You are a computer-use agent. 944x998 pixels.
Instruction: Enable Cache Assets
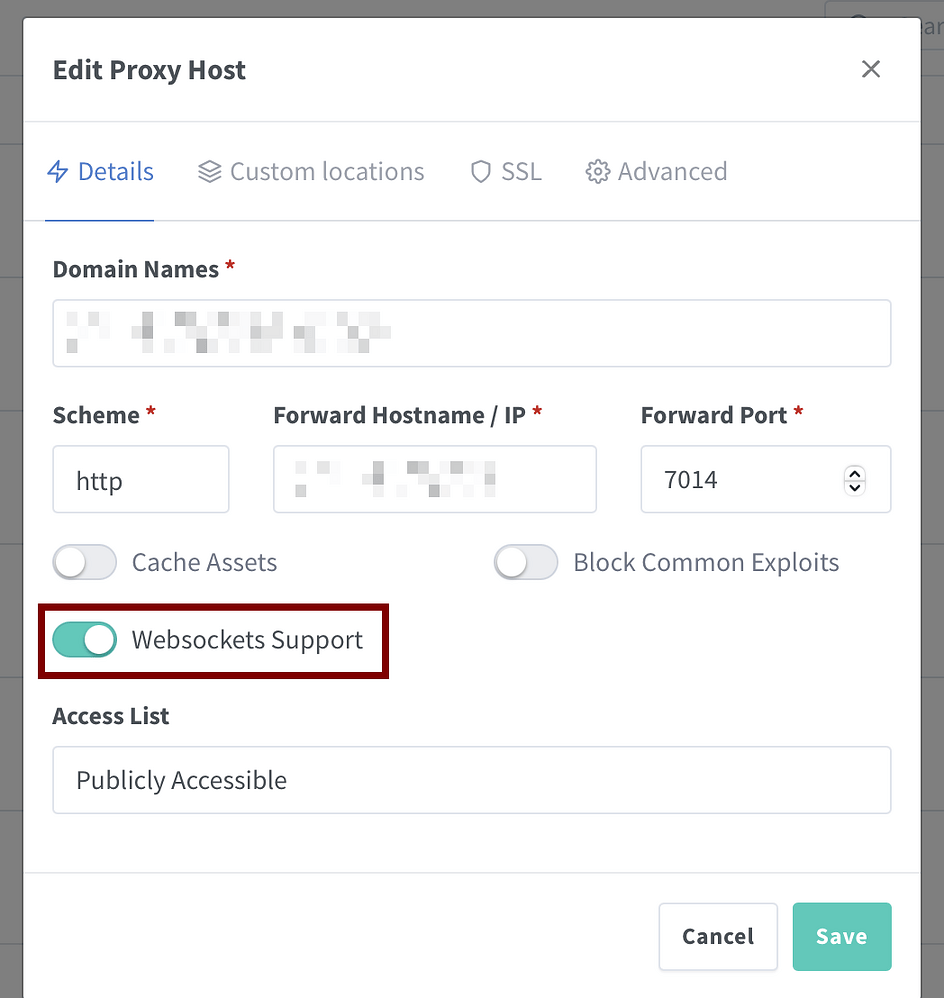click(x=84, y=562)
